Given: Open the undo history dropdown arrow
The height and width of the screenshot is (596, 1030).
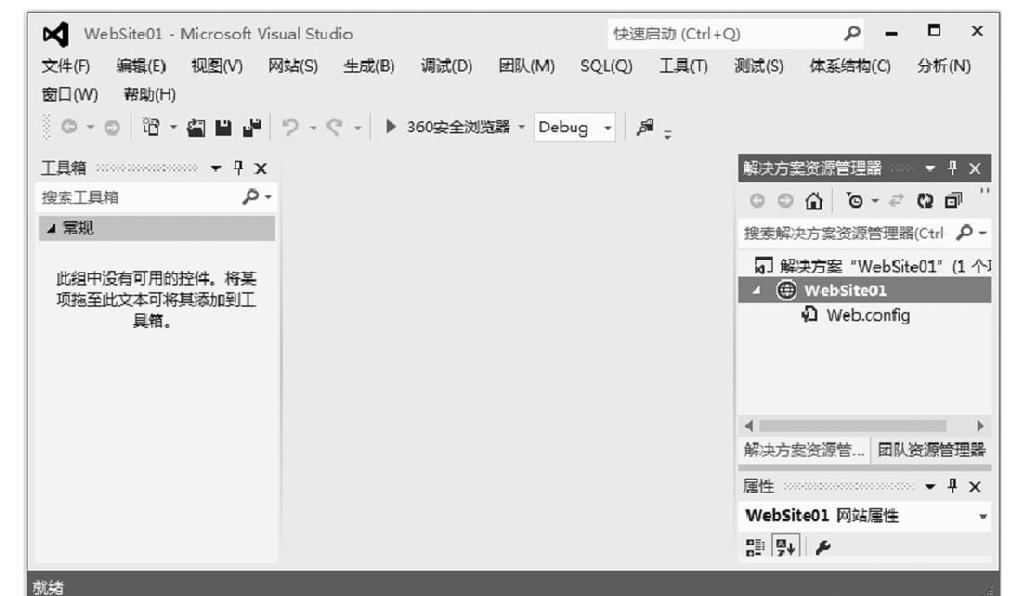Looking at the screenshot, I should (313, 127).
